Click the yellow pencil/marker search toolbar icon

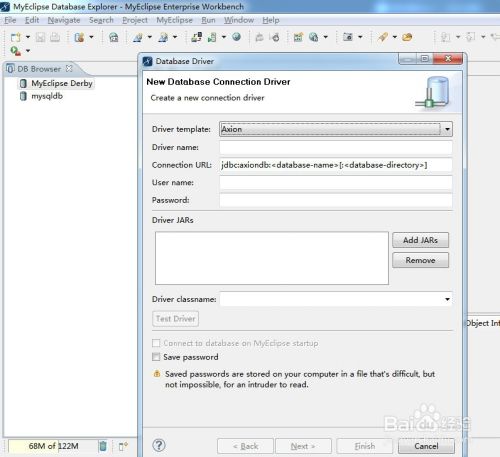point(383,37)
